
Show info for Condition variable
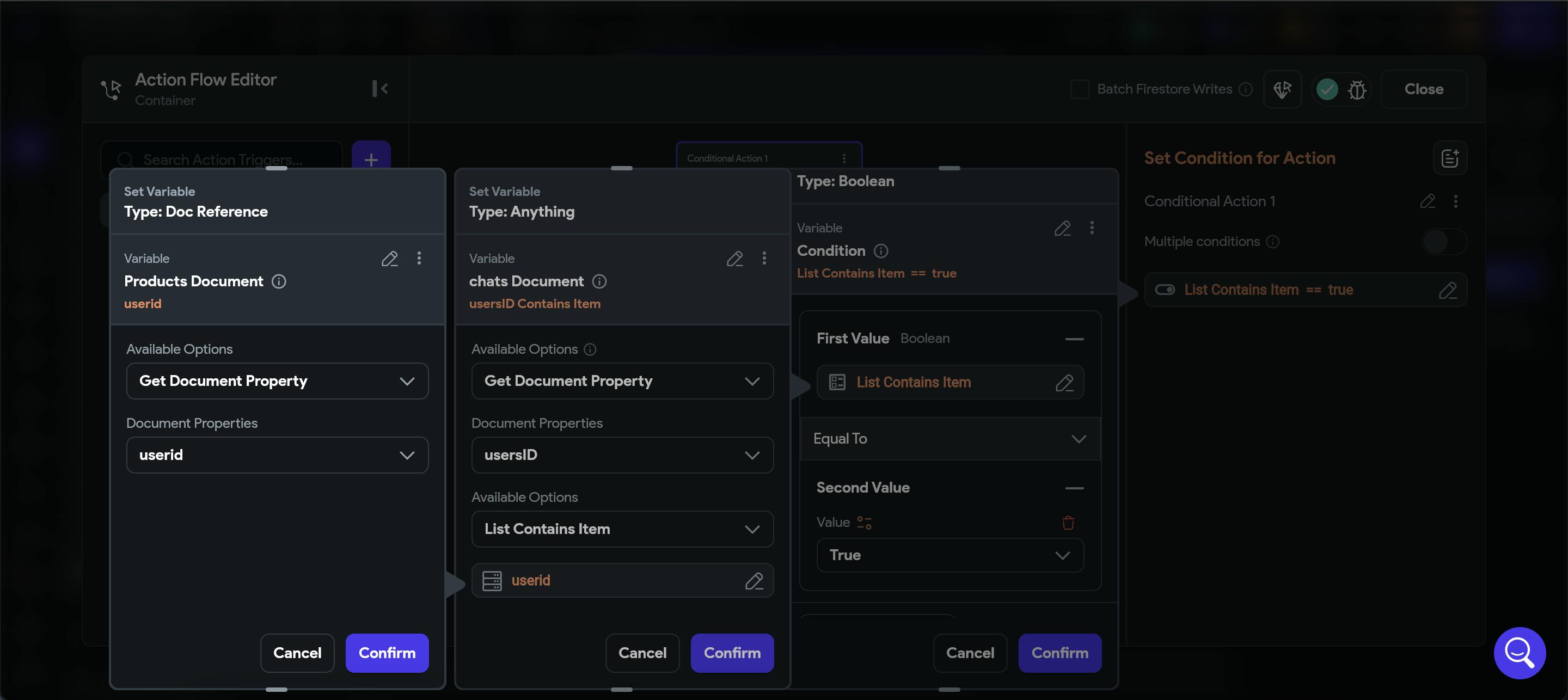point(881,251)
